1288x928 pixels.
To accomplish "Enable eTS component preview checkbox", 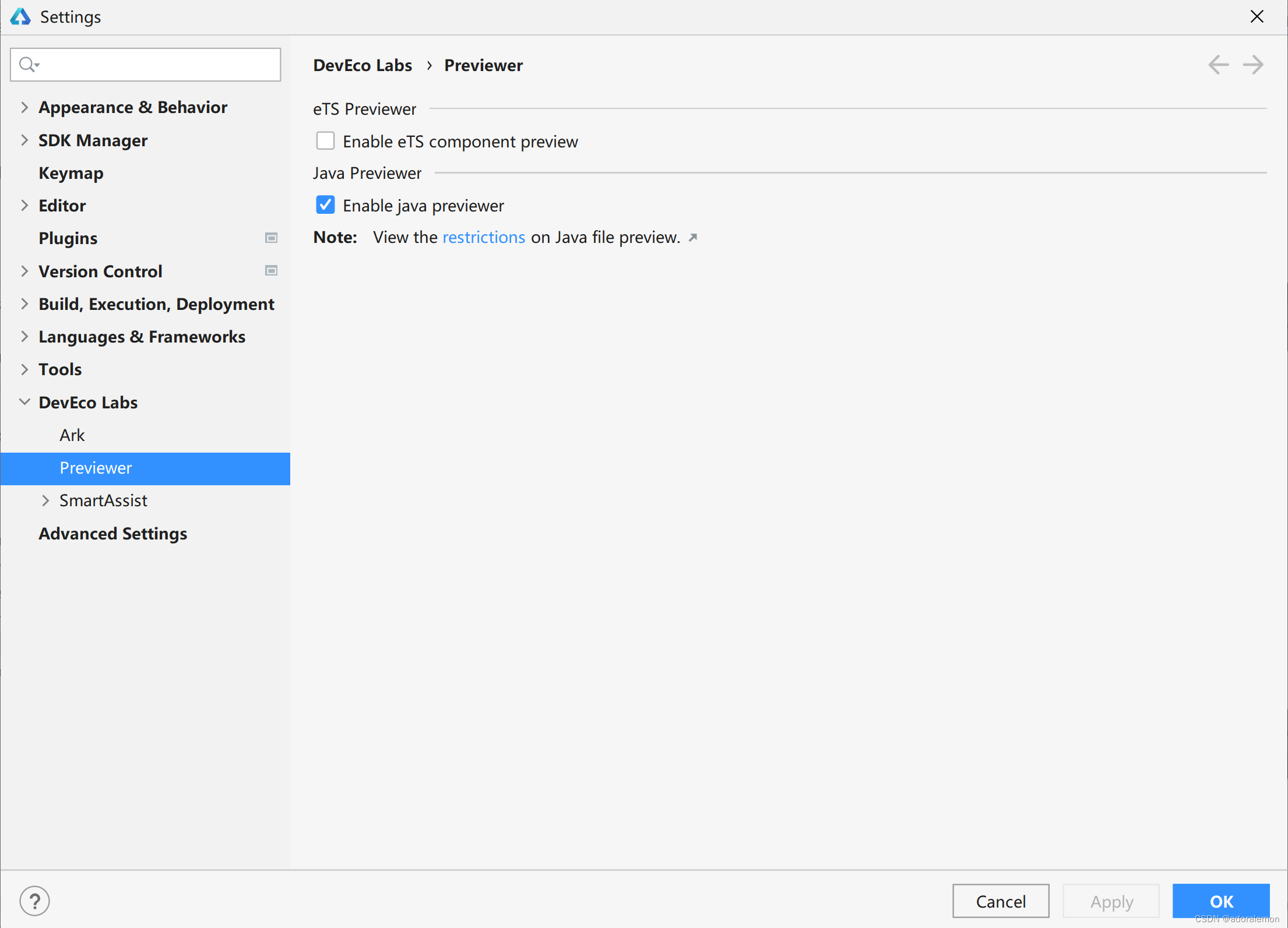I will tap(325, 141).
